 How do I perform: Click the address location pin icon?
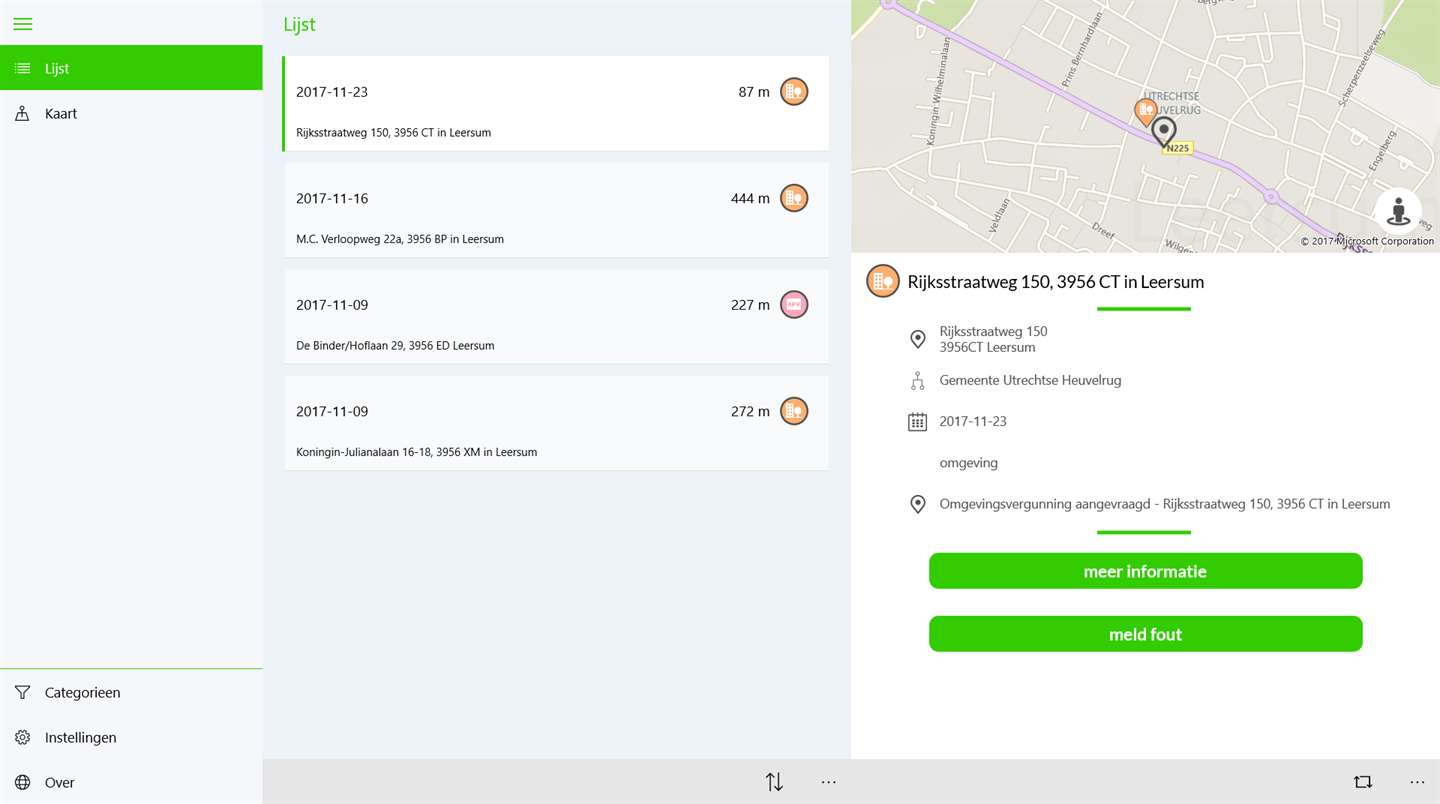click(x=917, y=340)
